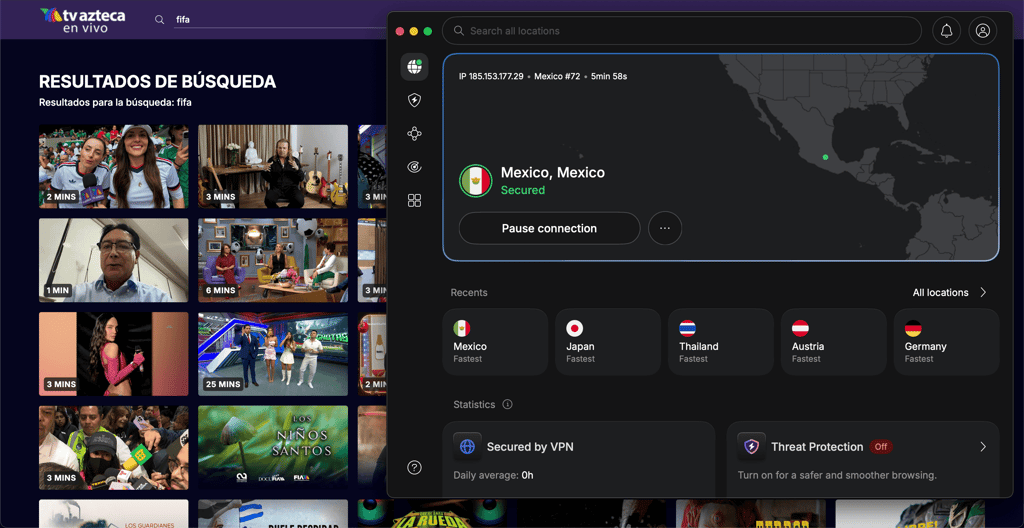The height and width of the screenshot is (528, 1024).
Task: Open the notifications bell
Action: coord(946,31)
